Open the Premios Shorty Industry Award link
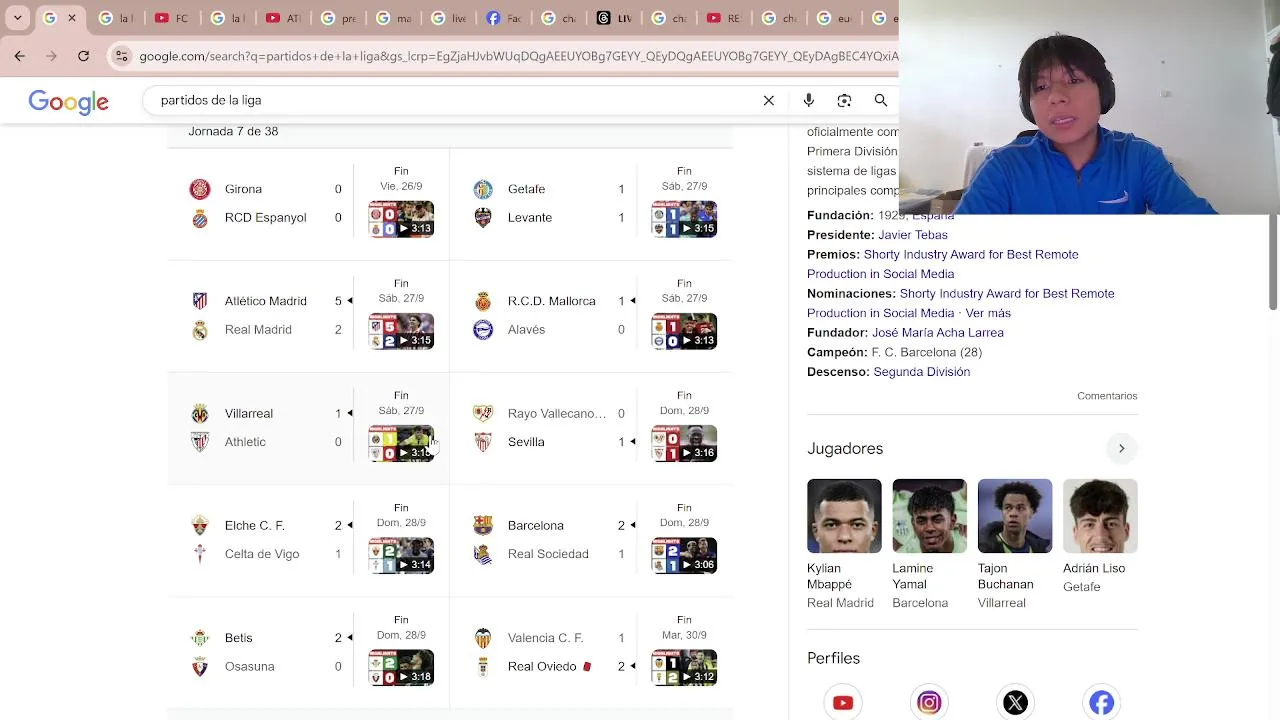 [943, 264]
